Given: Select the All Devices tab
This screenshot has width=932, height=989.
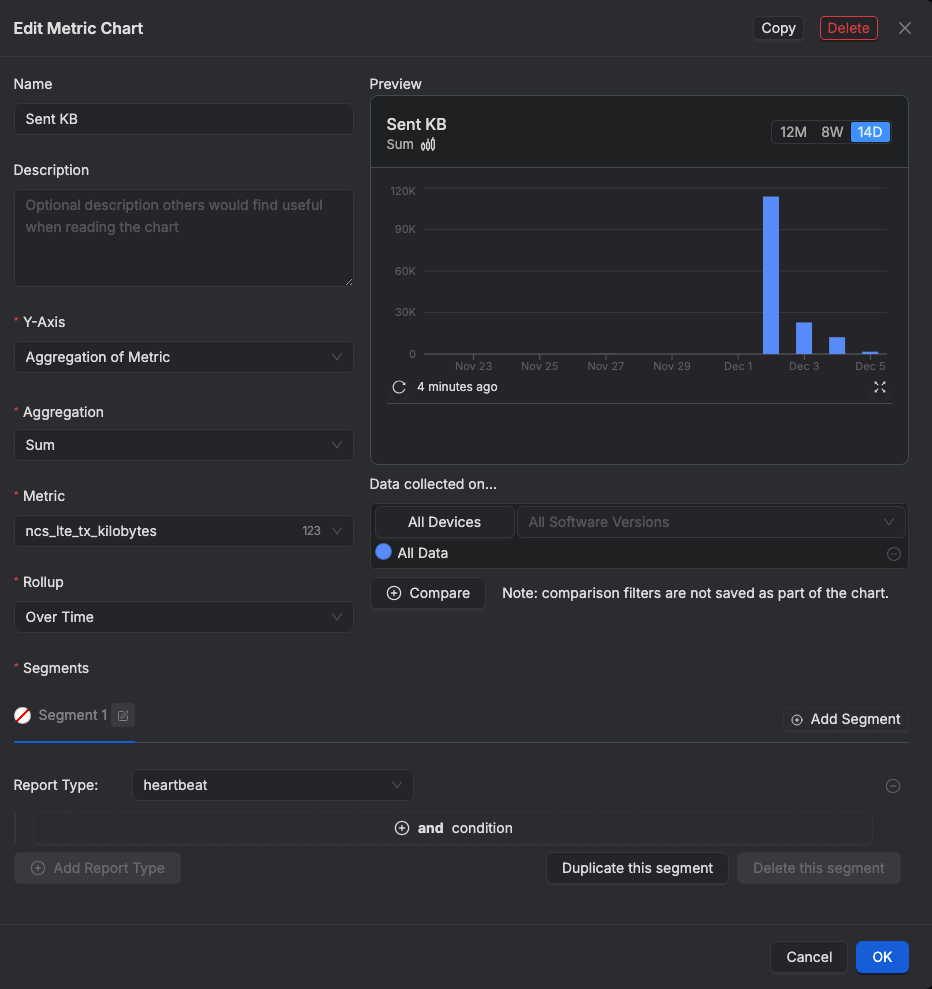Looking at the screenshot, I should [x=444, y=522].
